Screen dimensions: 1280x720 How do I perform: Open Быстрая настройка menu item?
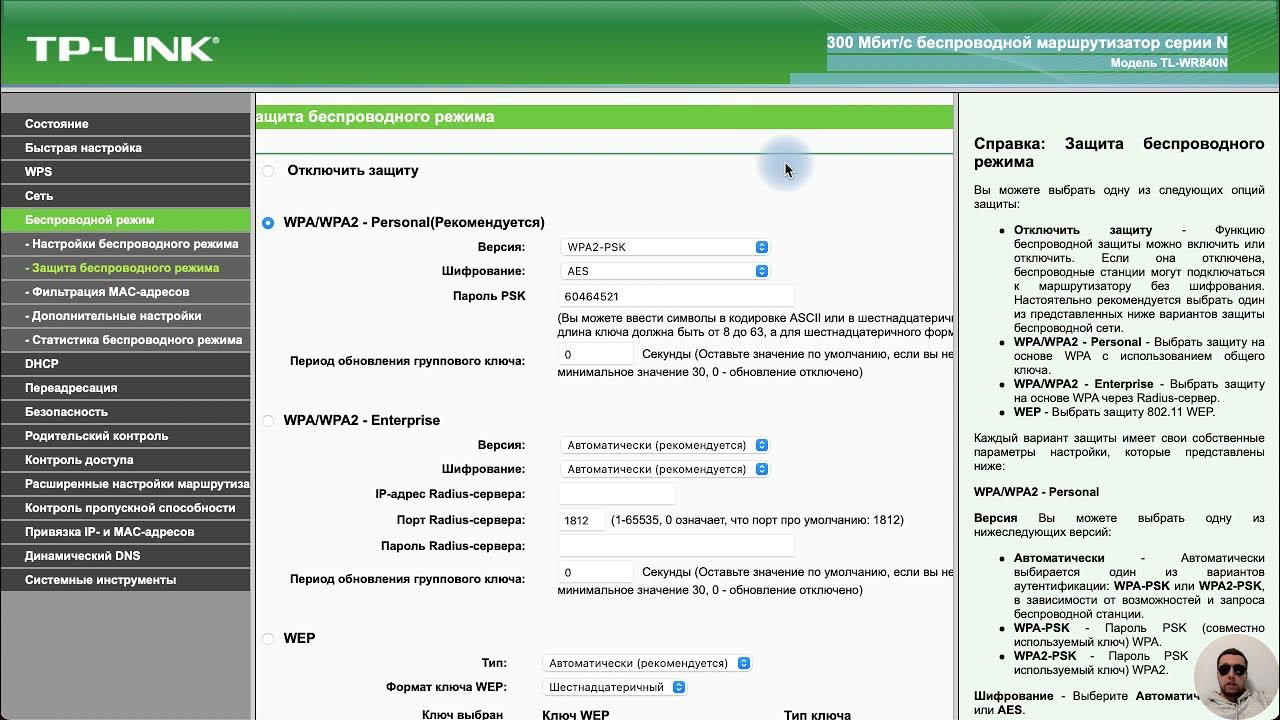(125, 148)
